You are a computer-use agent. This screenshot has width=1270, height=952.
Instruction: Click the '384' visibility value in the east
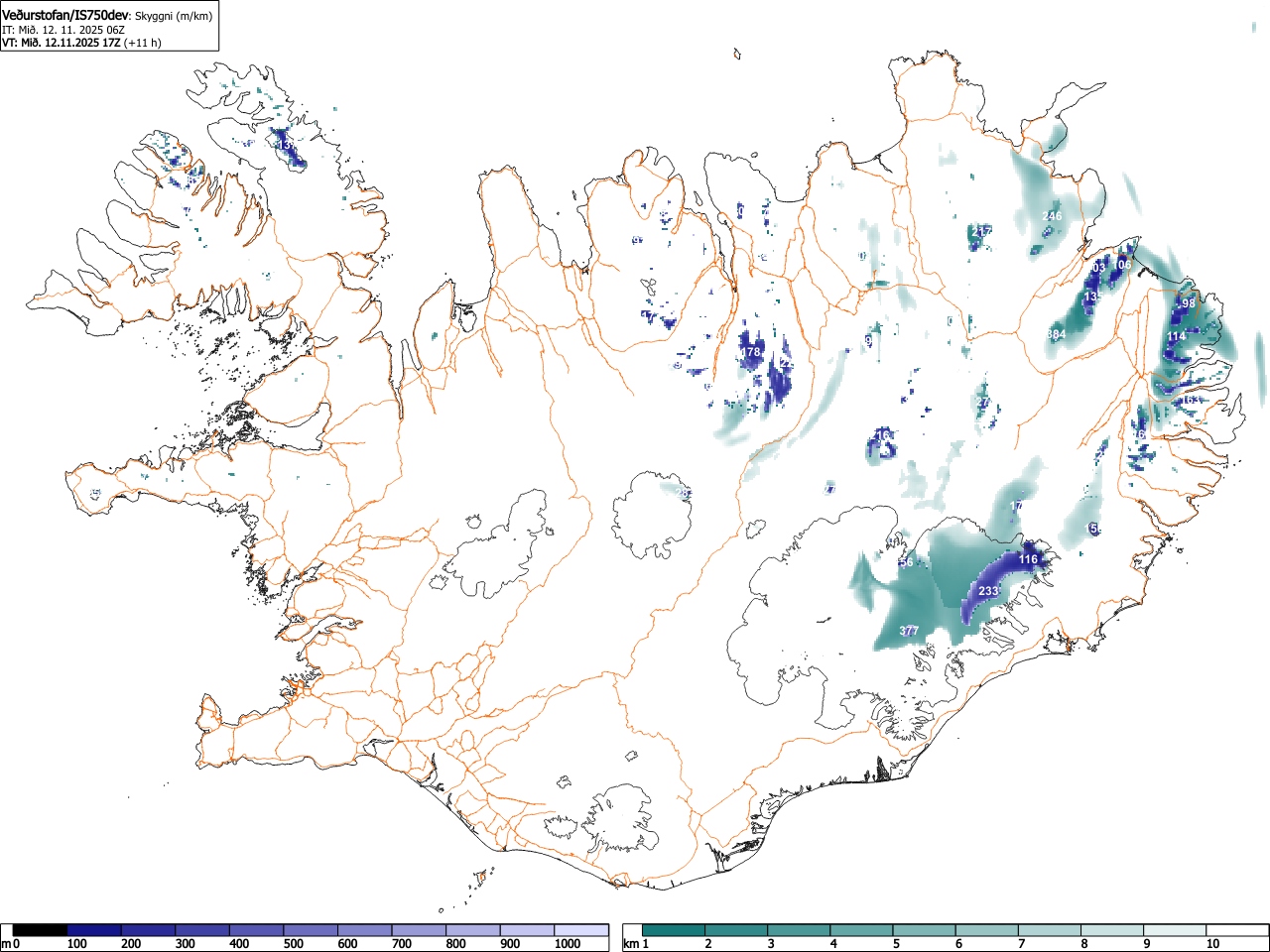tap(1056, 335)
